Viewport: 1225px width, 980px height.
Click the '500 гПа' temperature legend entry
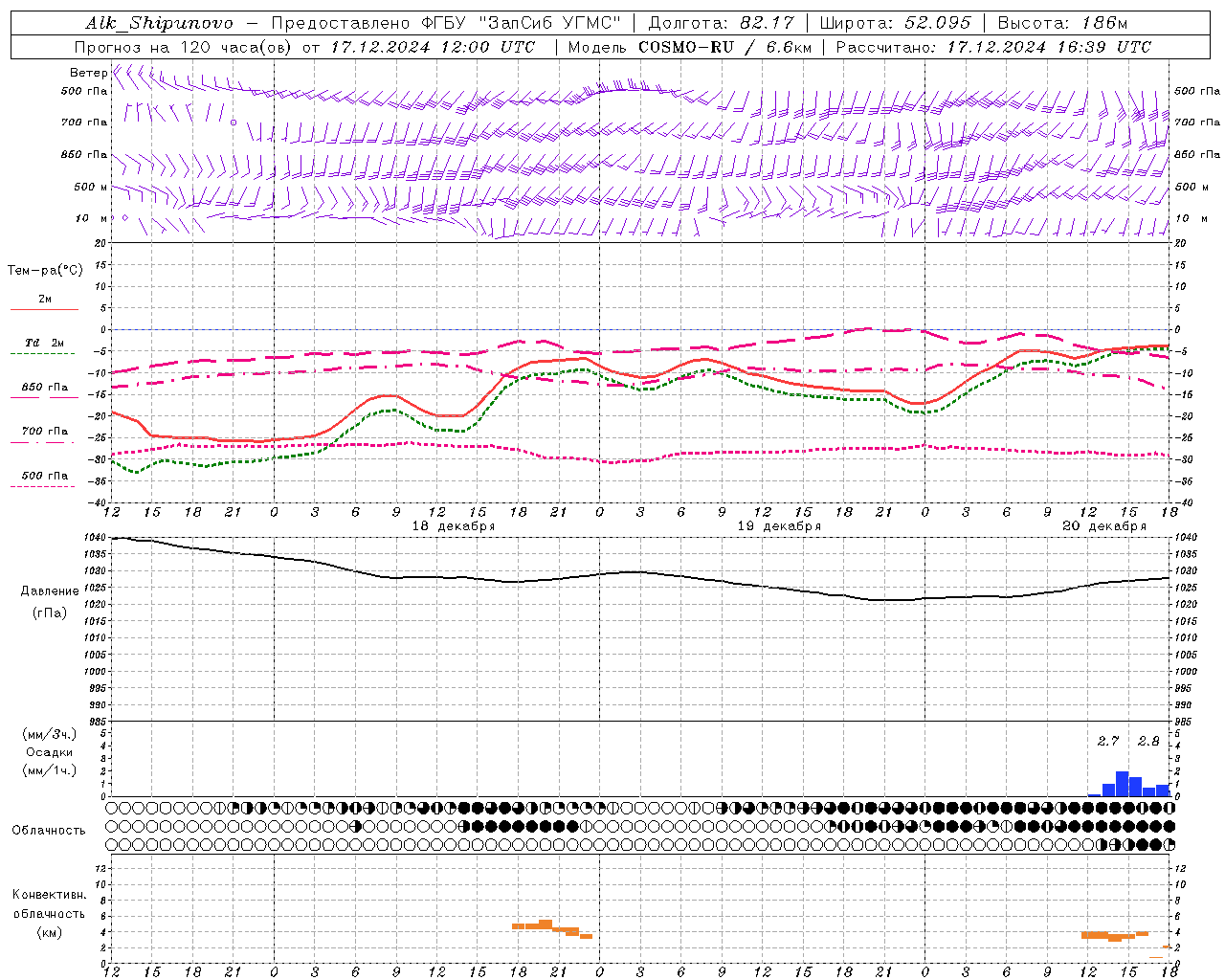(x=45, y=476)
